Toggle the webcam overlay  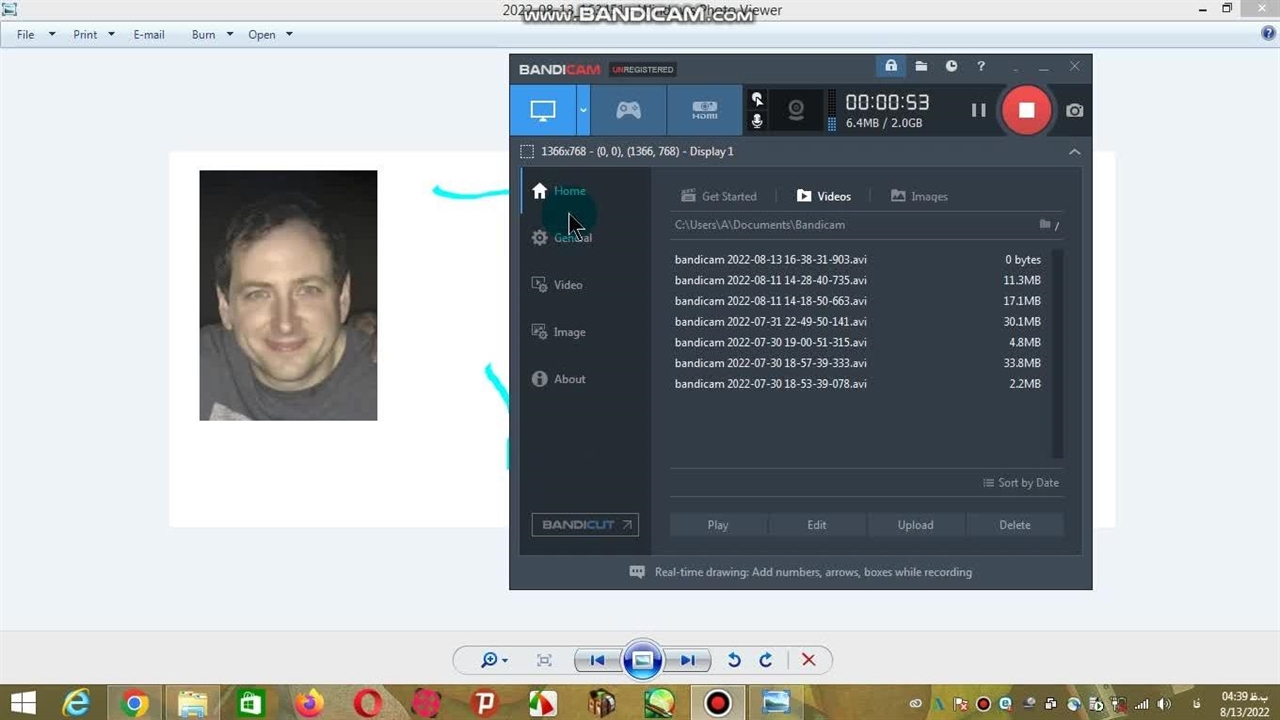pyautogui.click(x=796, y=110)
